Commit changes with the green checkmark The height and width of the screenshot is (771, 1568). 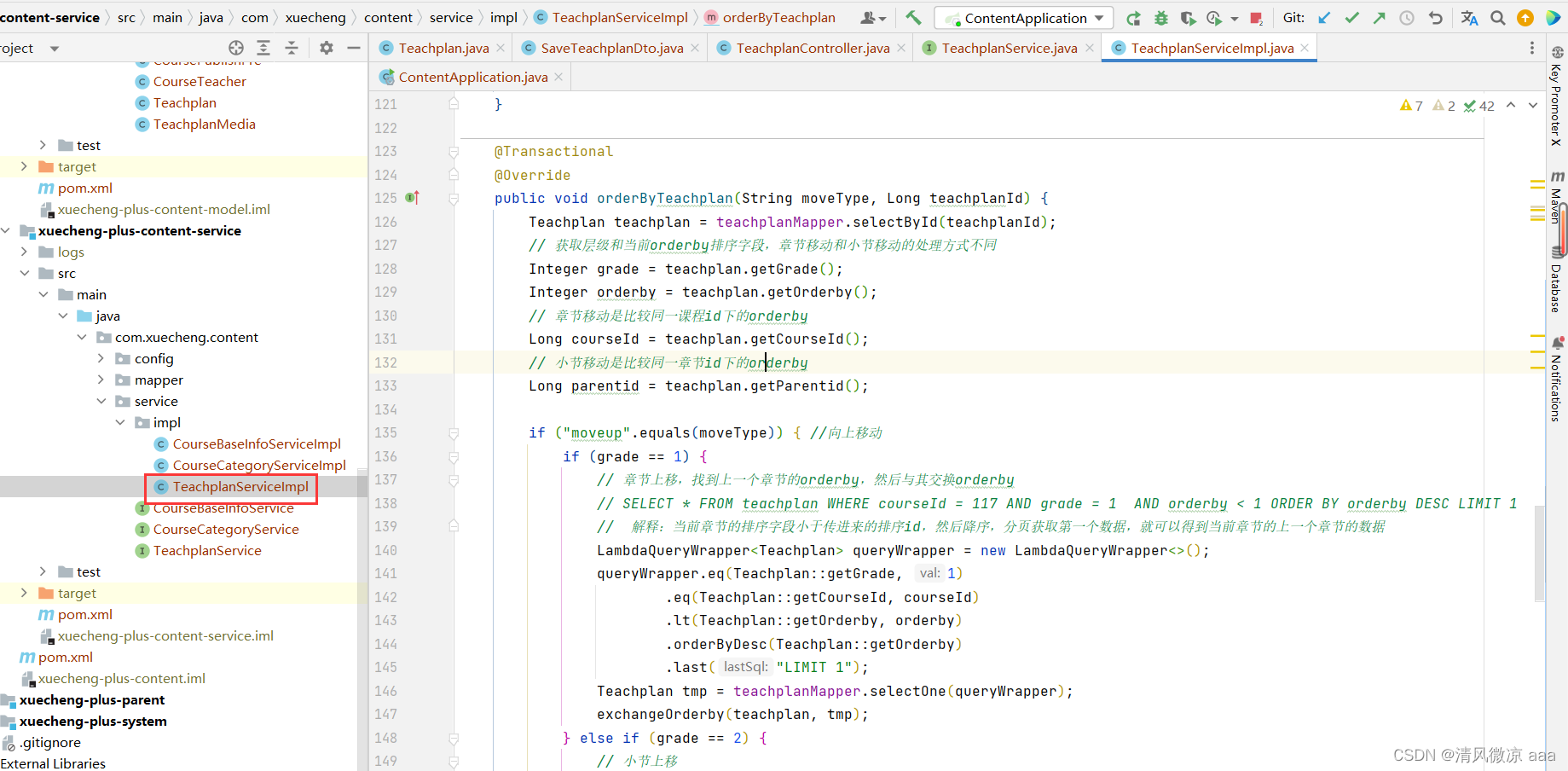pos(1352,18)
